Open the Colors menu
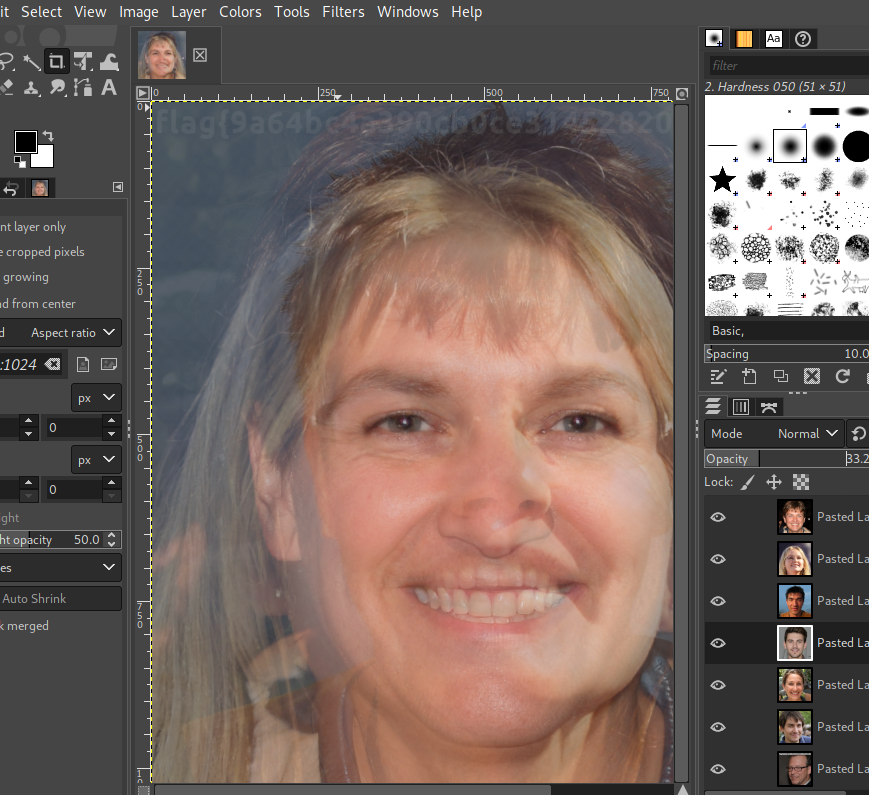 (240, 12)
